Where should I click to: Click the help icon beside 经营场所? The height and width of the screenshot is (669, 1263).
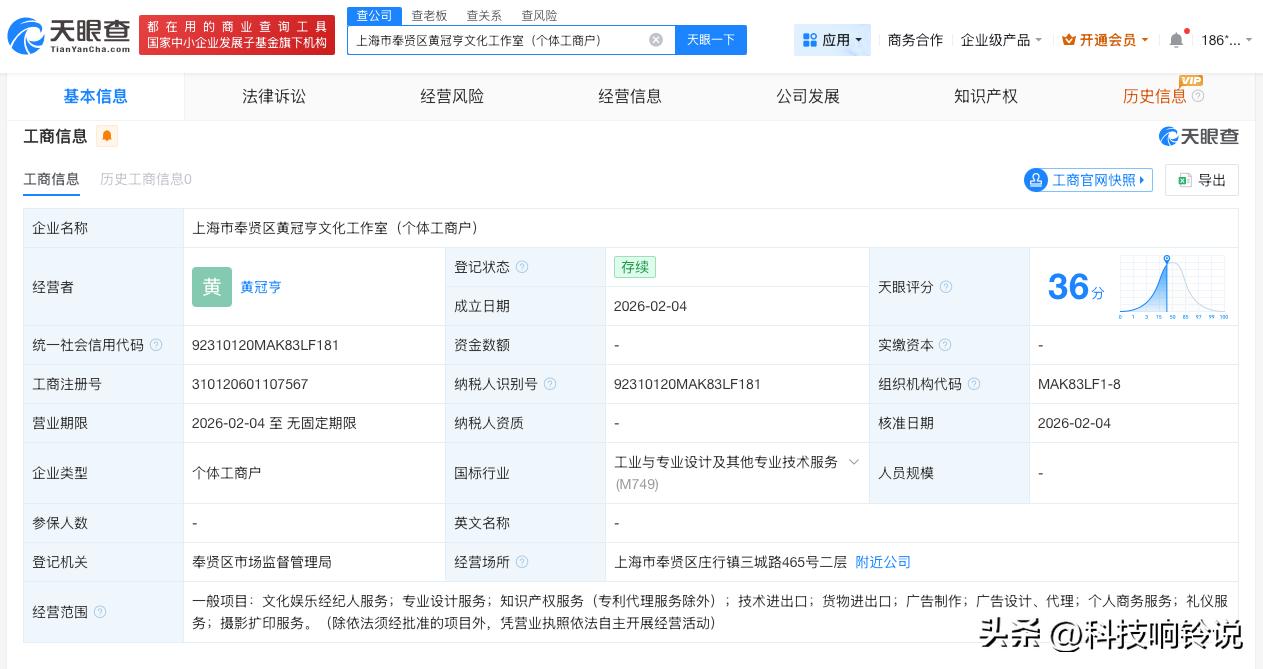pyautogui.click(x=521, y=562)
